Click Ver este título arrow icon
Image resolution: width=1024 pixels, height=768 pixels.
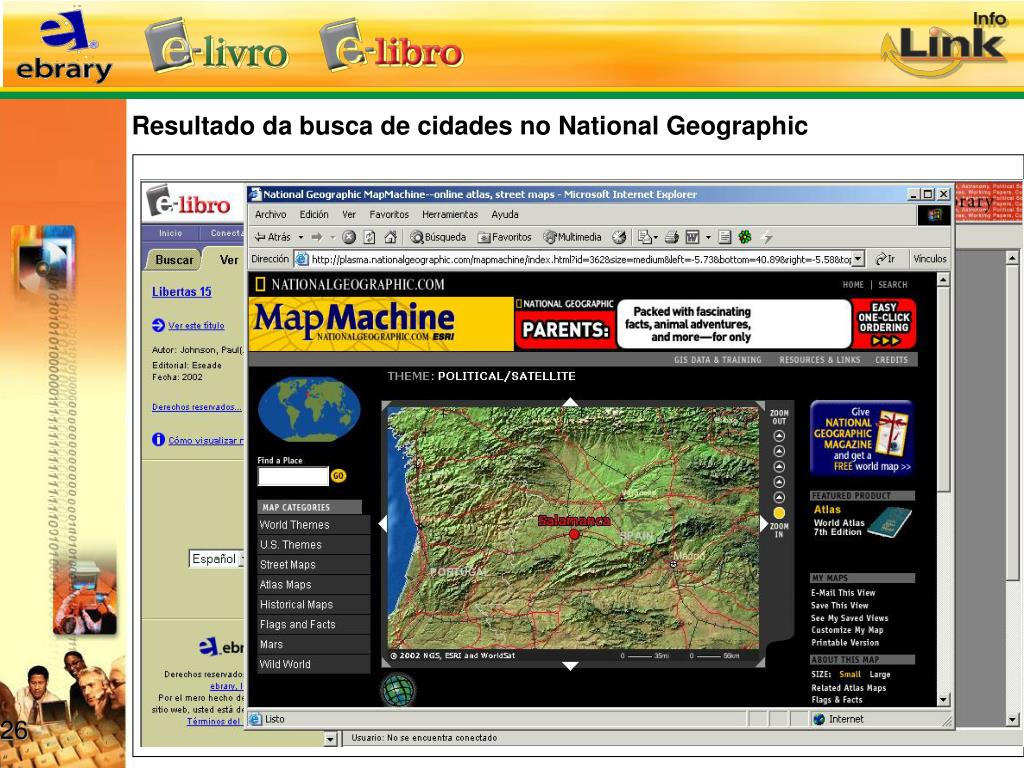[x=158, y=325]
